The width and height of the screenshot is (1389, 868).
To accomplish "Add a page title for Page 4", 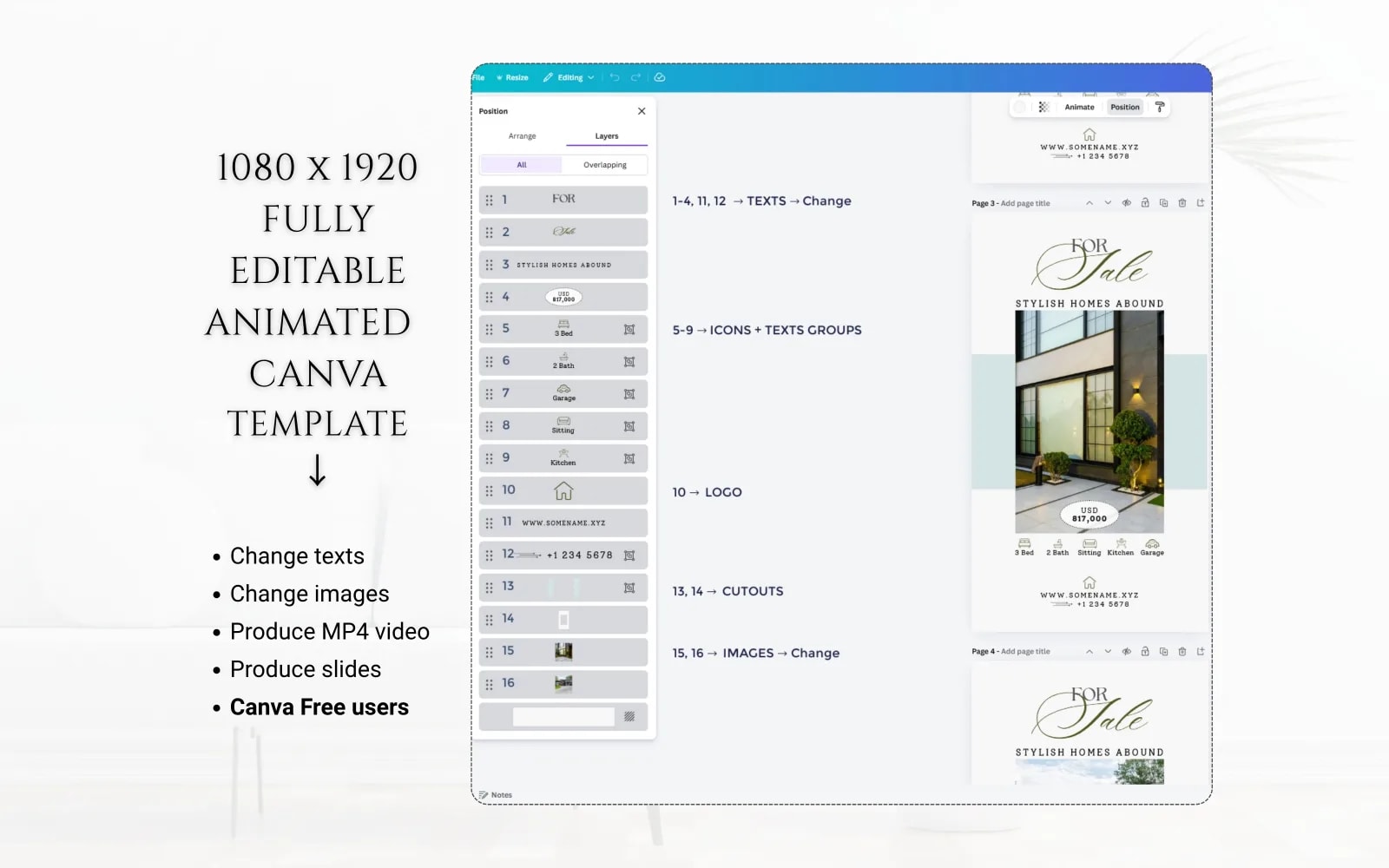I will click(1025, 652).
